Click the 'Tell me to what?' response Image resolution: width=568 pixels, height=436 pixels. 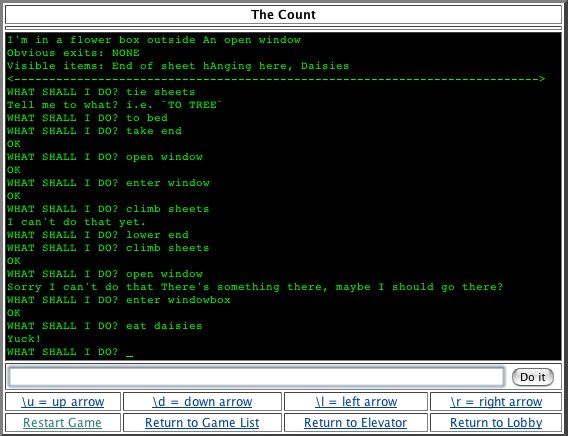114,105
